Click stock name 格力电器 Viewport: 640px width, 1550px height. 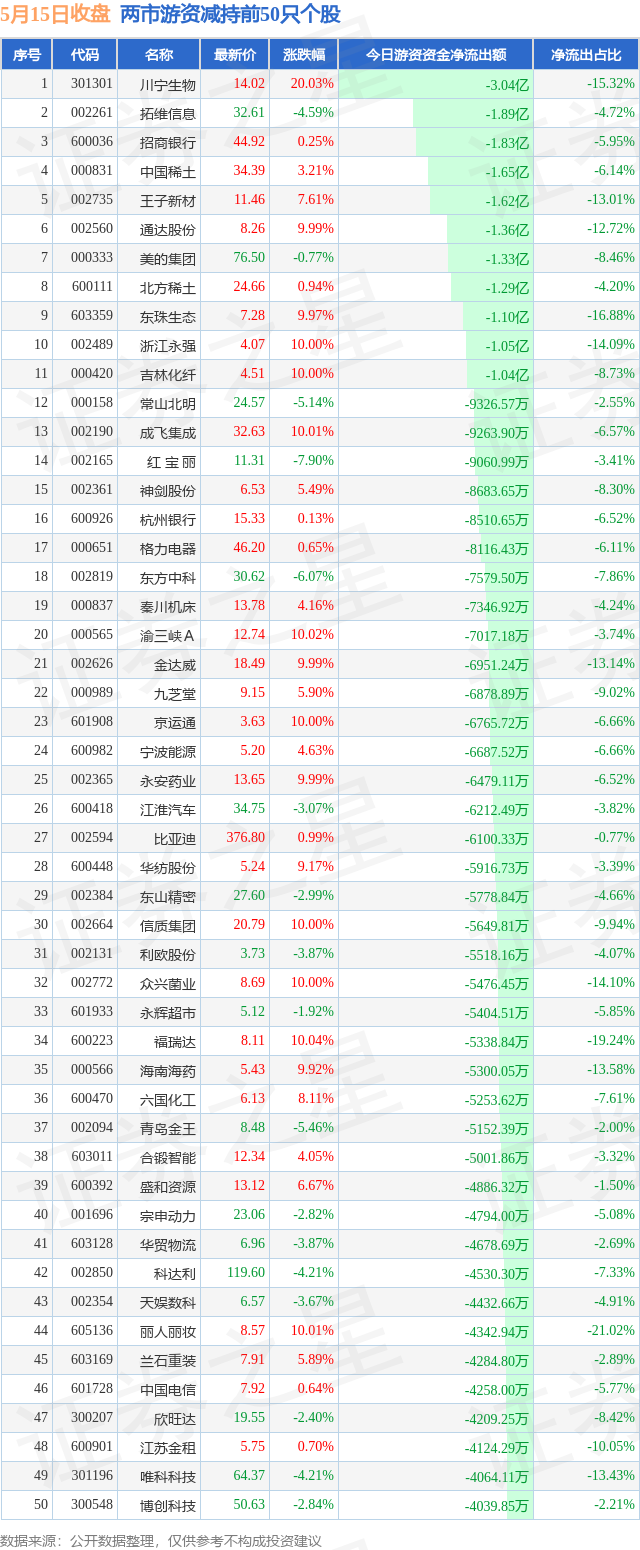click(168, 548)
